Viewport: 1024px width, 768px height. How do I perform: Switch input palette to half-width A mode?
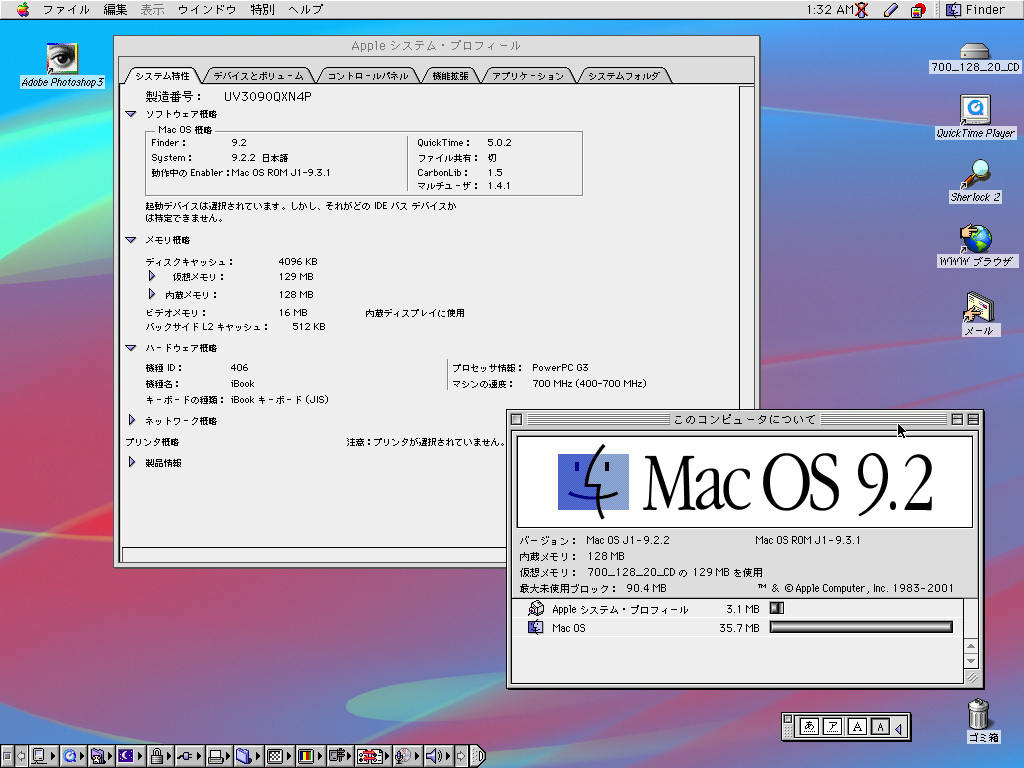click(880, 726)
